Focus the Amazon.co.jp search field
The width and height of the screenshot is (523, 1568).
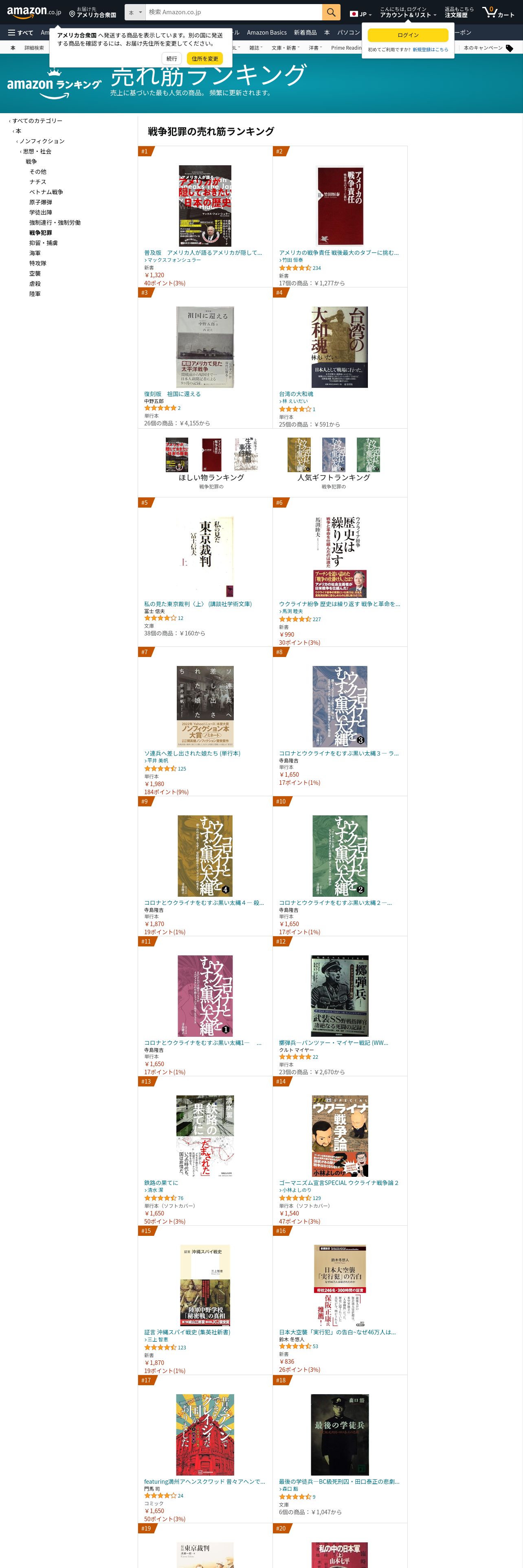(234, 12)
